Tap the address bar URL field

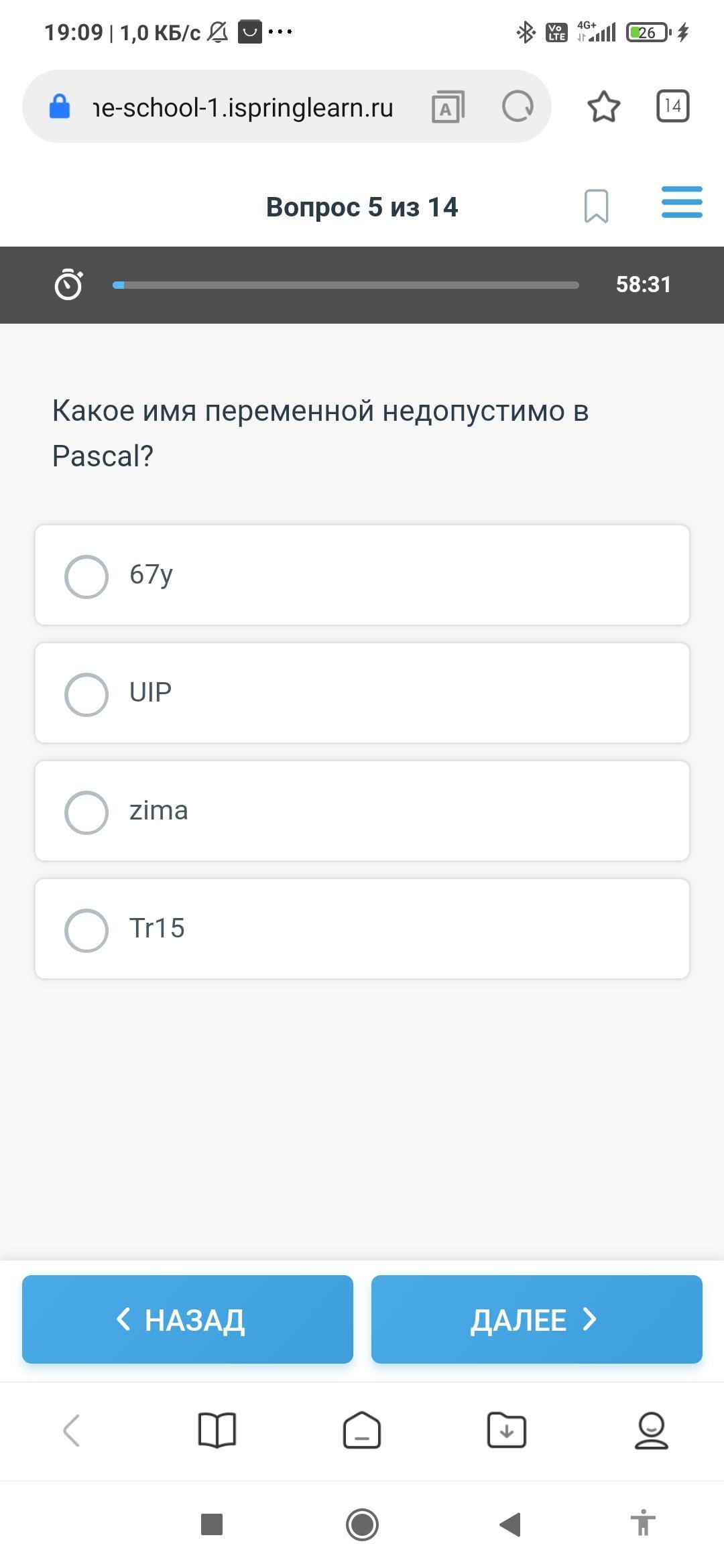(x=243, y=107)
